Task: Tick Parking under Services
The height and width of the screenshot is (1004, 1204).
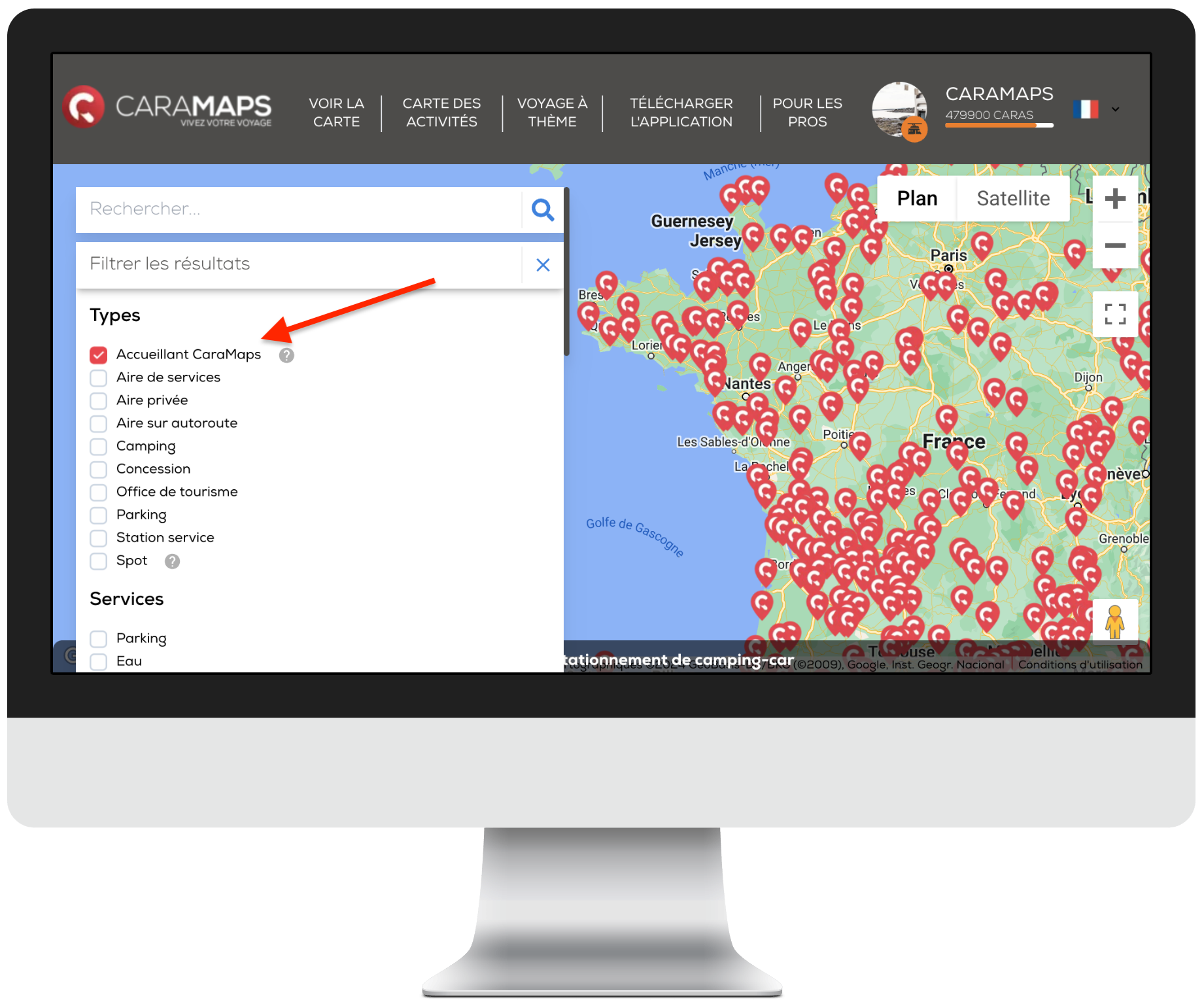Action: [x=99, y=639]
